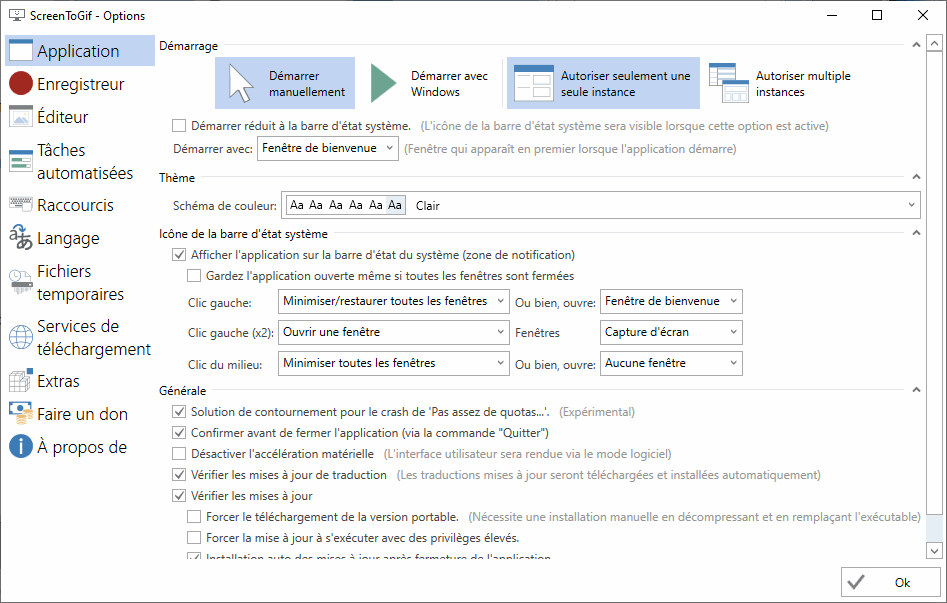Click the ScreenToGif title bar icon
Screen dimensions: 947x603
tap(17, 15)
